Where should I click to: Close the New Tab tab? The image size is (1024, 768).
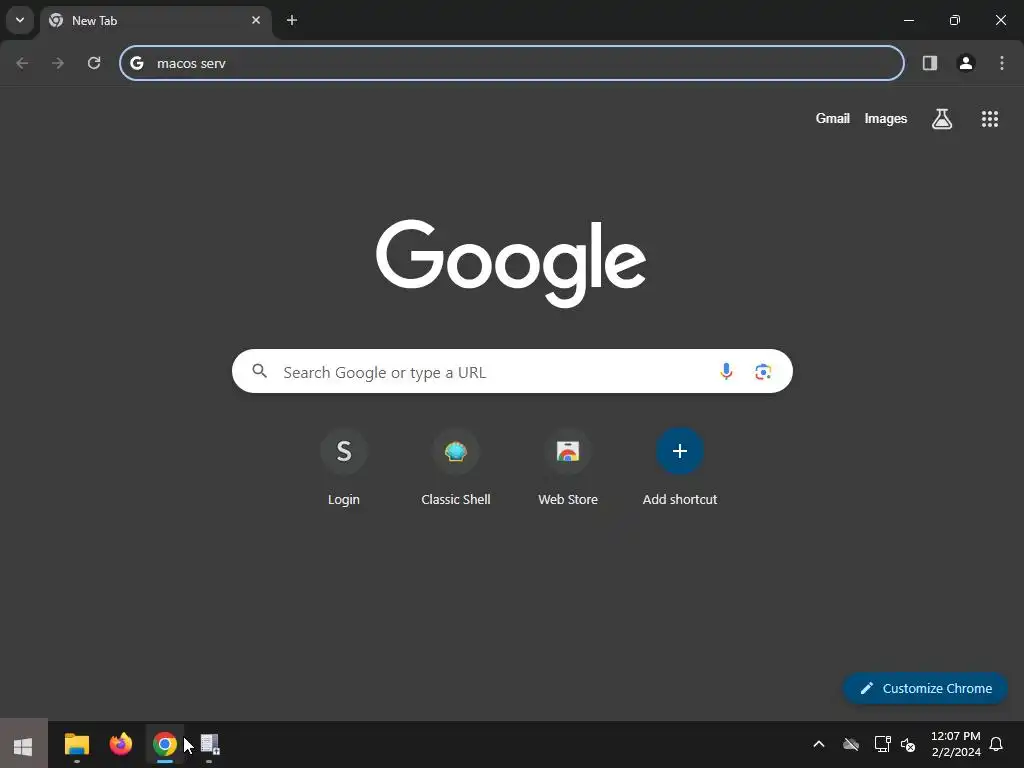[256, 20]
